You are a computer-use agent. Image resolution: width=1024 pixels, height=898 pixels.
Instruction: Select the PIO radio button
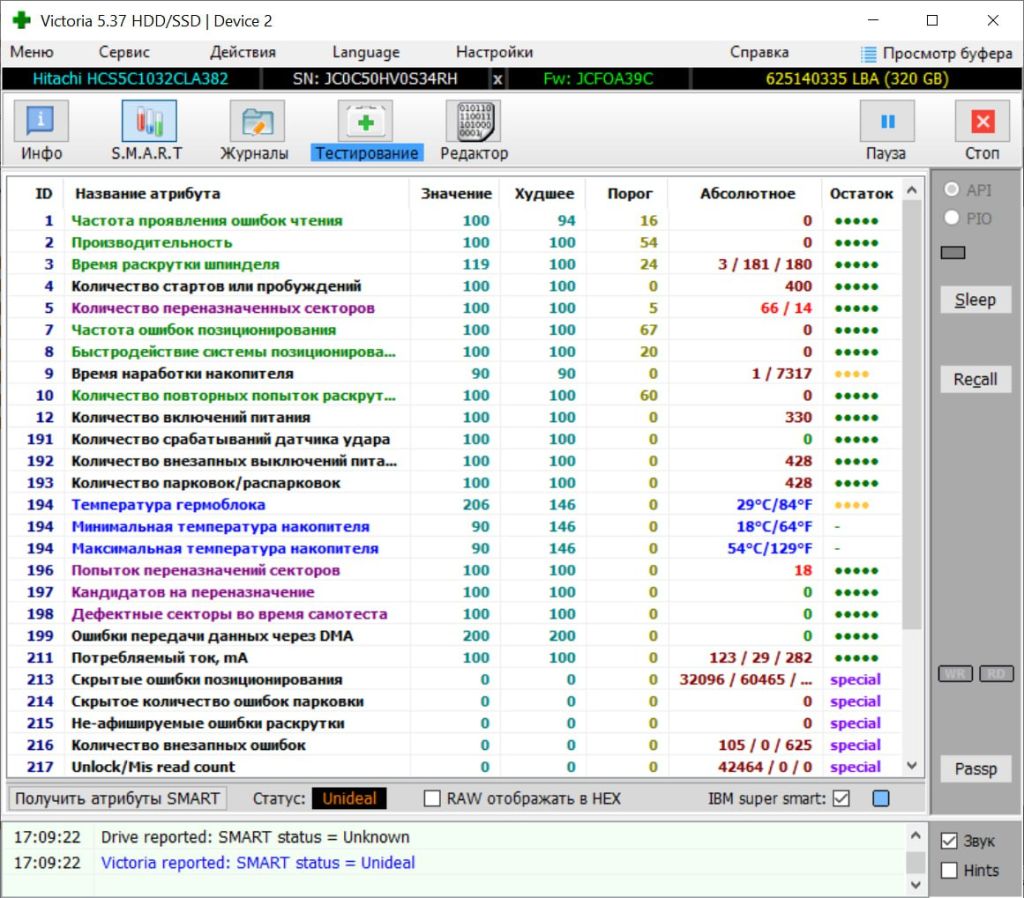(x=952, y=217)
